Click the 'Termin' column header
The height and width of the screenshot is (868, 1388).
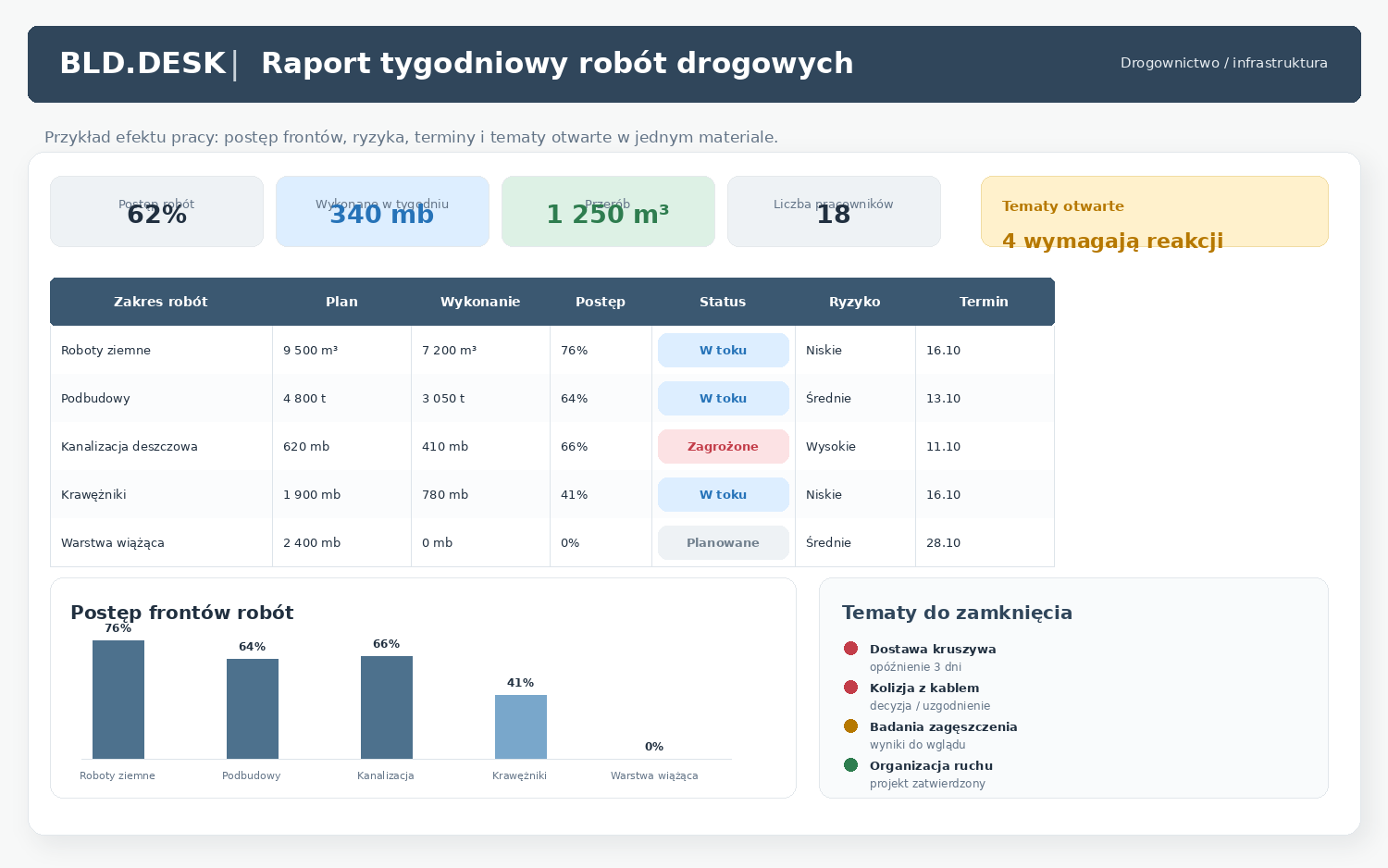(x=984, y=302)
